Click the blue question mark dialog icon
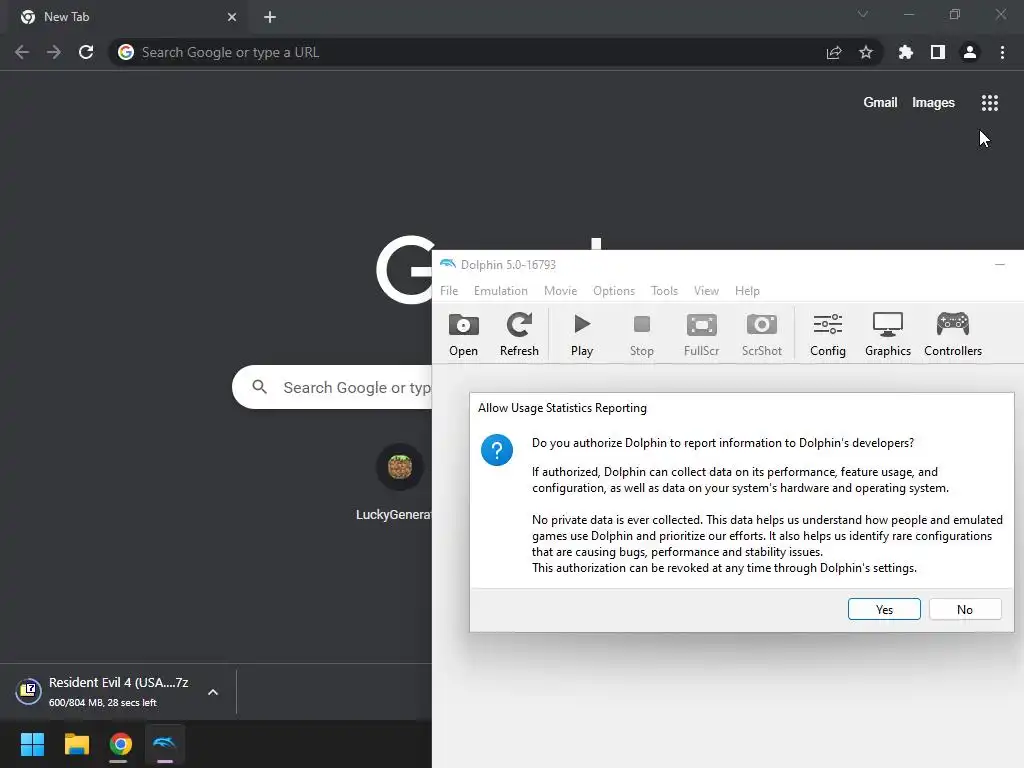This screenshot has width=1024, height=768. [x=496, y=450]
